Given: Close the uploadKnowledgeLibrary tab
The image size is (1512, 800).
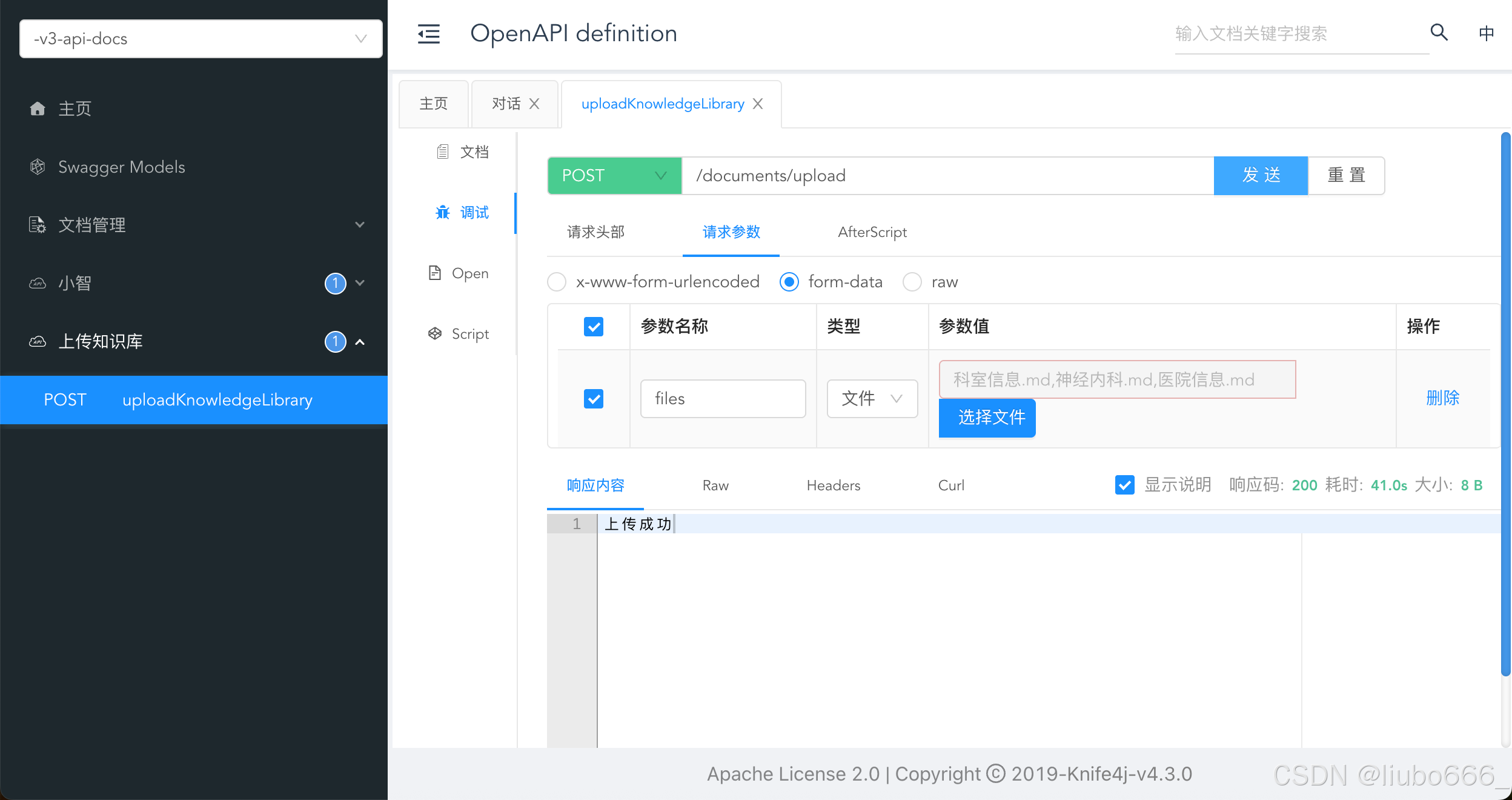Looking at the screenshot, I should point(758,104).
